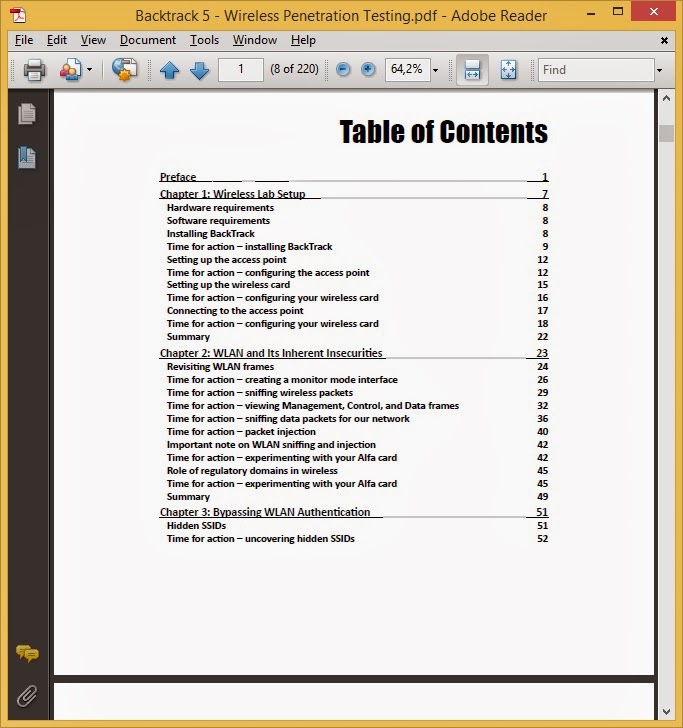The width and height of the screenshot is (683, 728).
Task: Open the collaborate/share icon
Action: (x=70, y=70)
